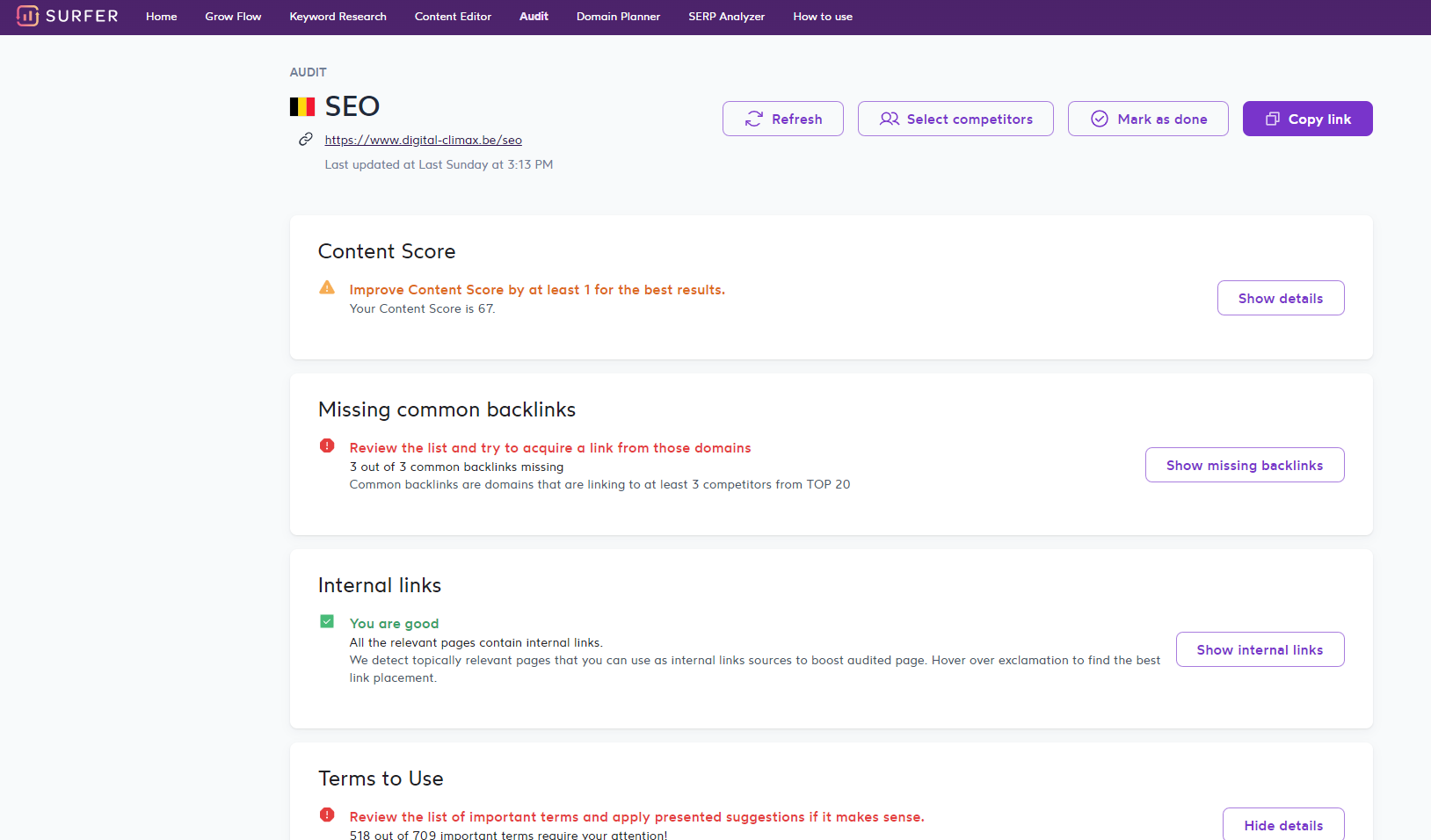Open the digital-climax.be/seo link
This screenshot has height=840, width=1431.
(x=423, y=140)
